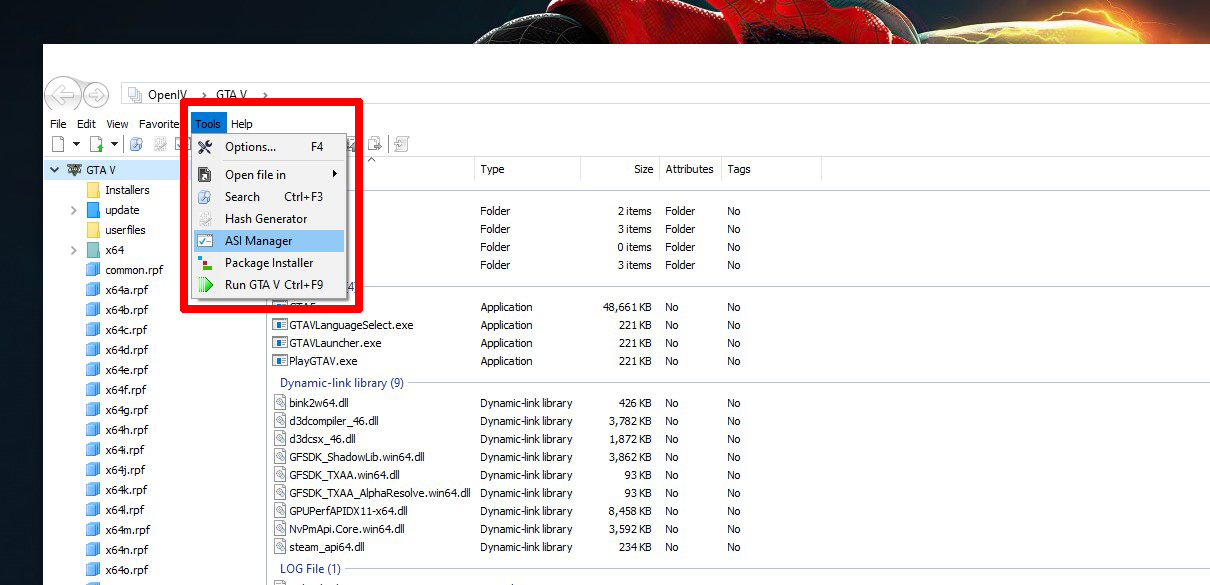
Task: Click the Search icon in the toolbar
Action: coord(136,144)
